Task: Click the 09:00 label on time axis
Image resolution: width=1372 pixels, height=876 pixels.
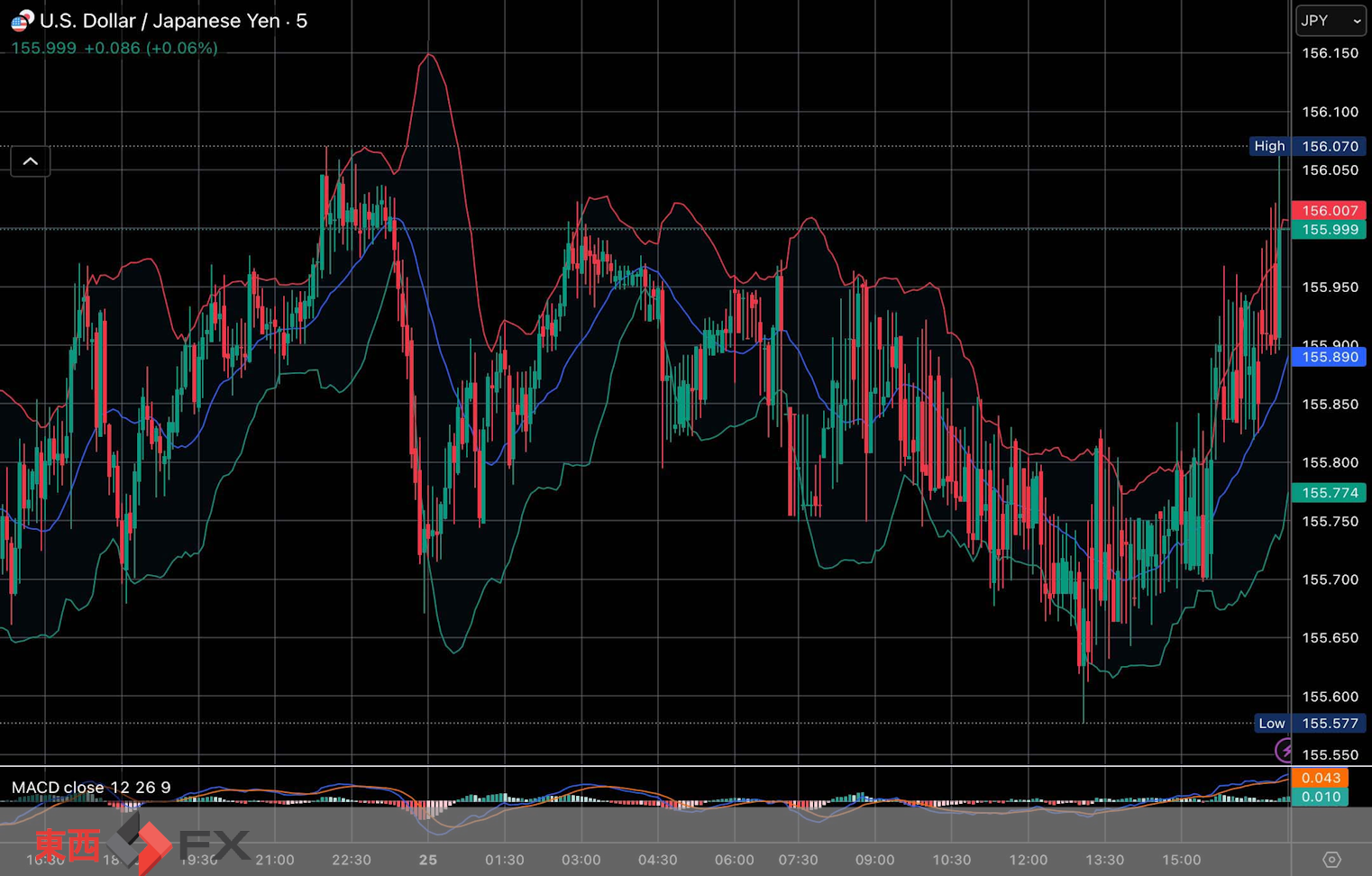Action: coord(874,860)
